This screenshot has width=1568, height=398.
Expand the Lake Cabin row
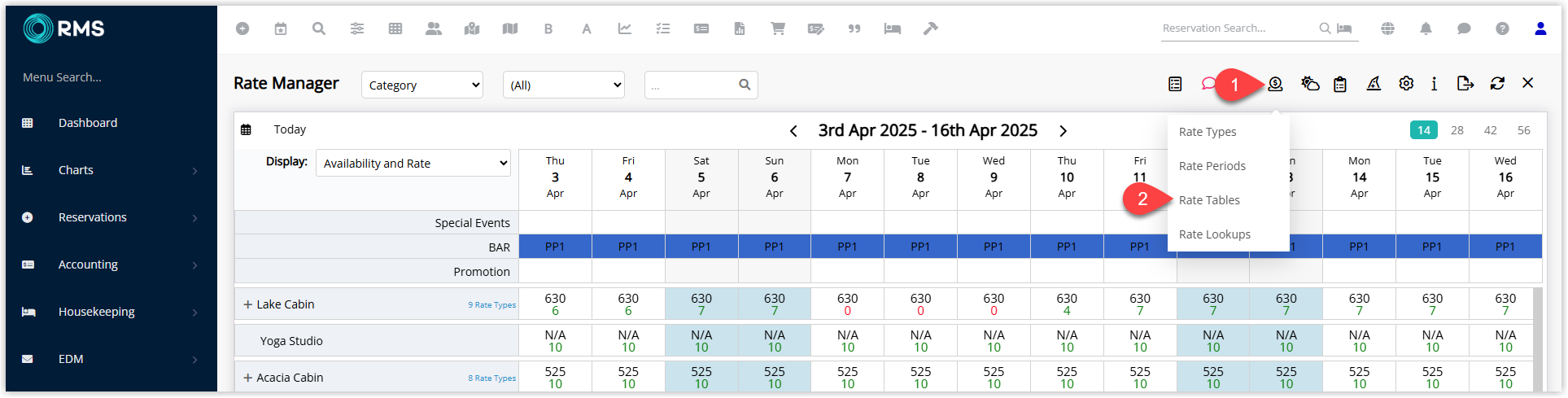(248, 304)
